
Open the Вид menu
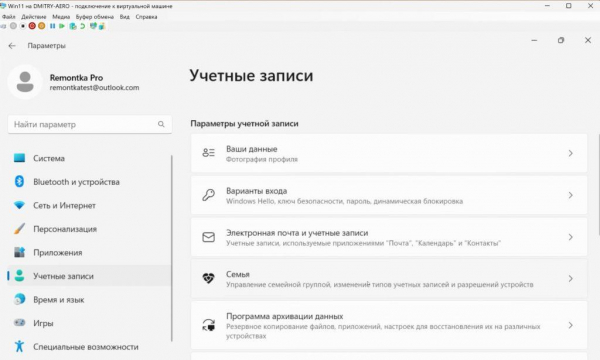125,17
